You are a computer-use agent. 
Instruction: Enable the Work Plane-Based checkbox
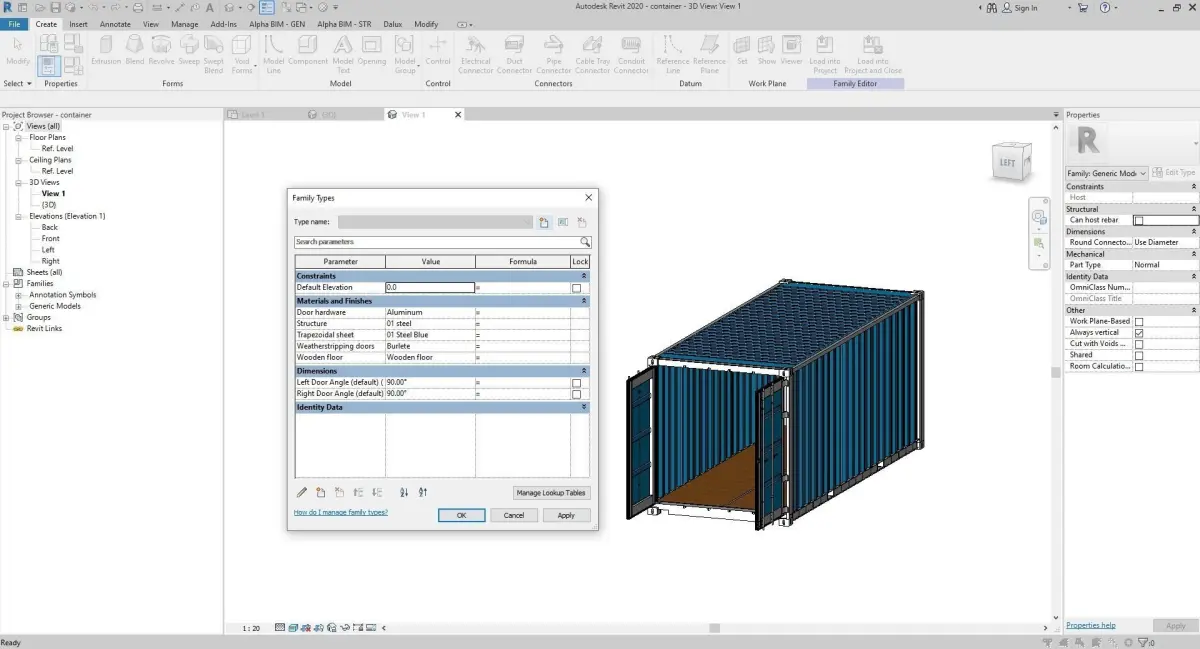(1138, 322)
